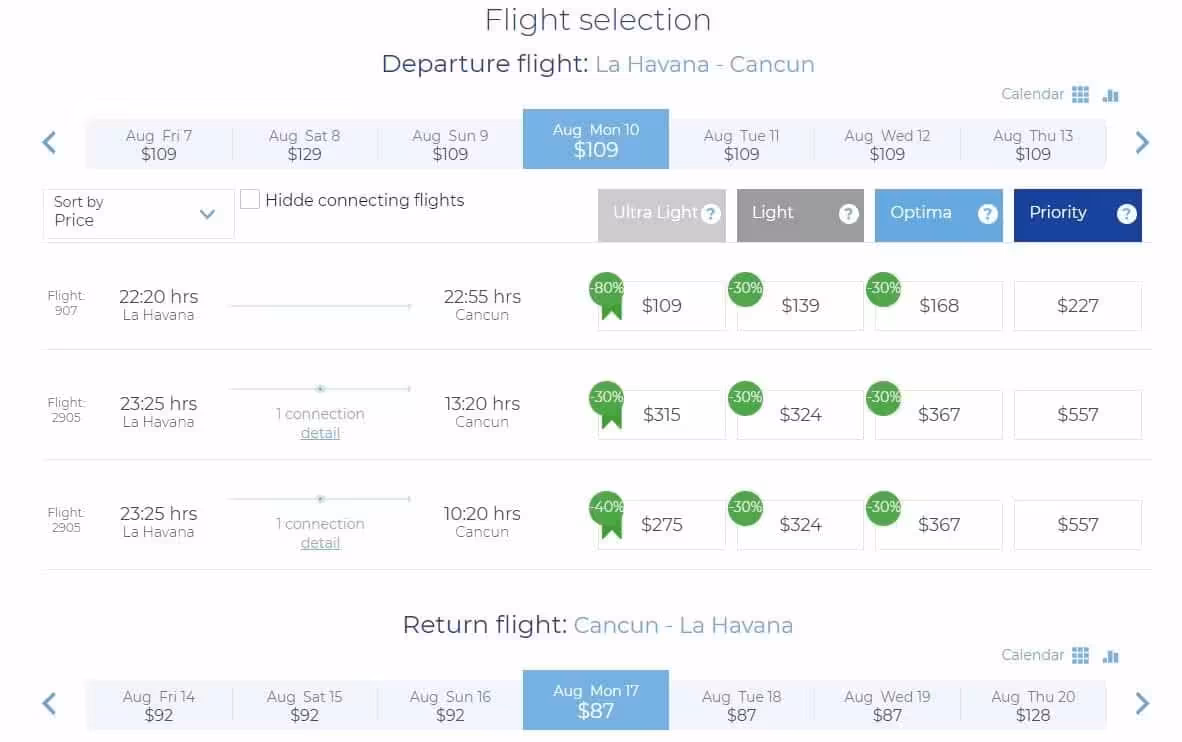Image resolution: width=1182 pixels, height=742 pixels.
Task: Go to next departure dates arrow
Action: pyautogui.click(x=1141, y=142)
